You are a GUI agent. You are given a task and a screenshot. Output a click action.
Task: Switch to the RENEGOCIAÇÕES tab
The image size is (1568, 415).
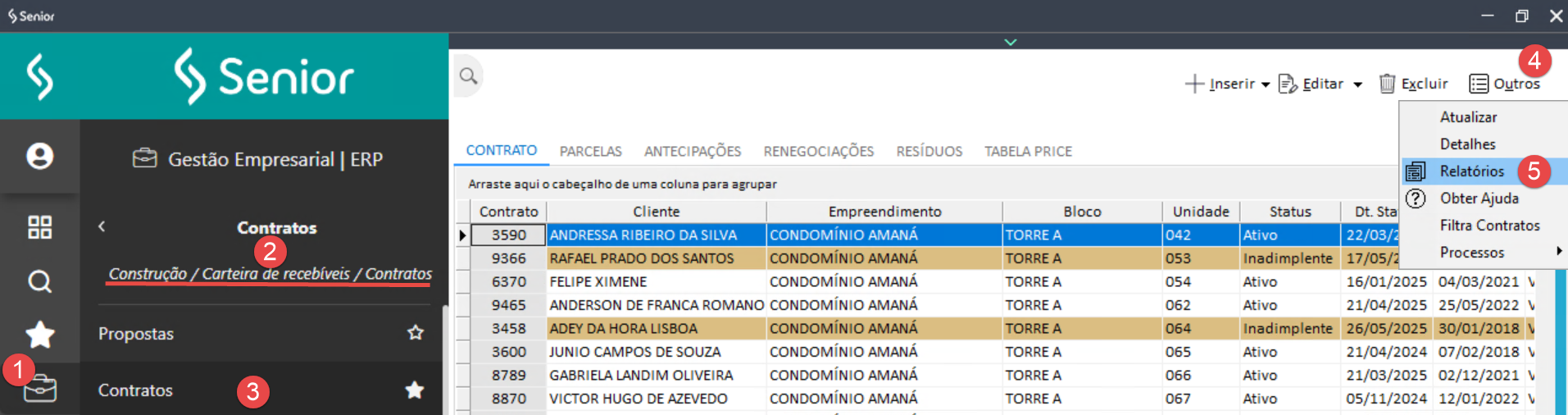click(x=819, y=152)
